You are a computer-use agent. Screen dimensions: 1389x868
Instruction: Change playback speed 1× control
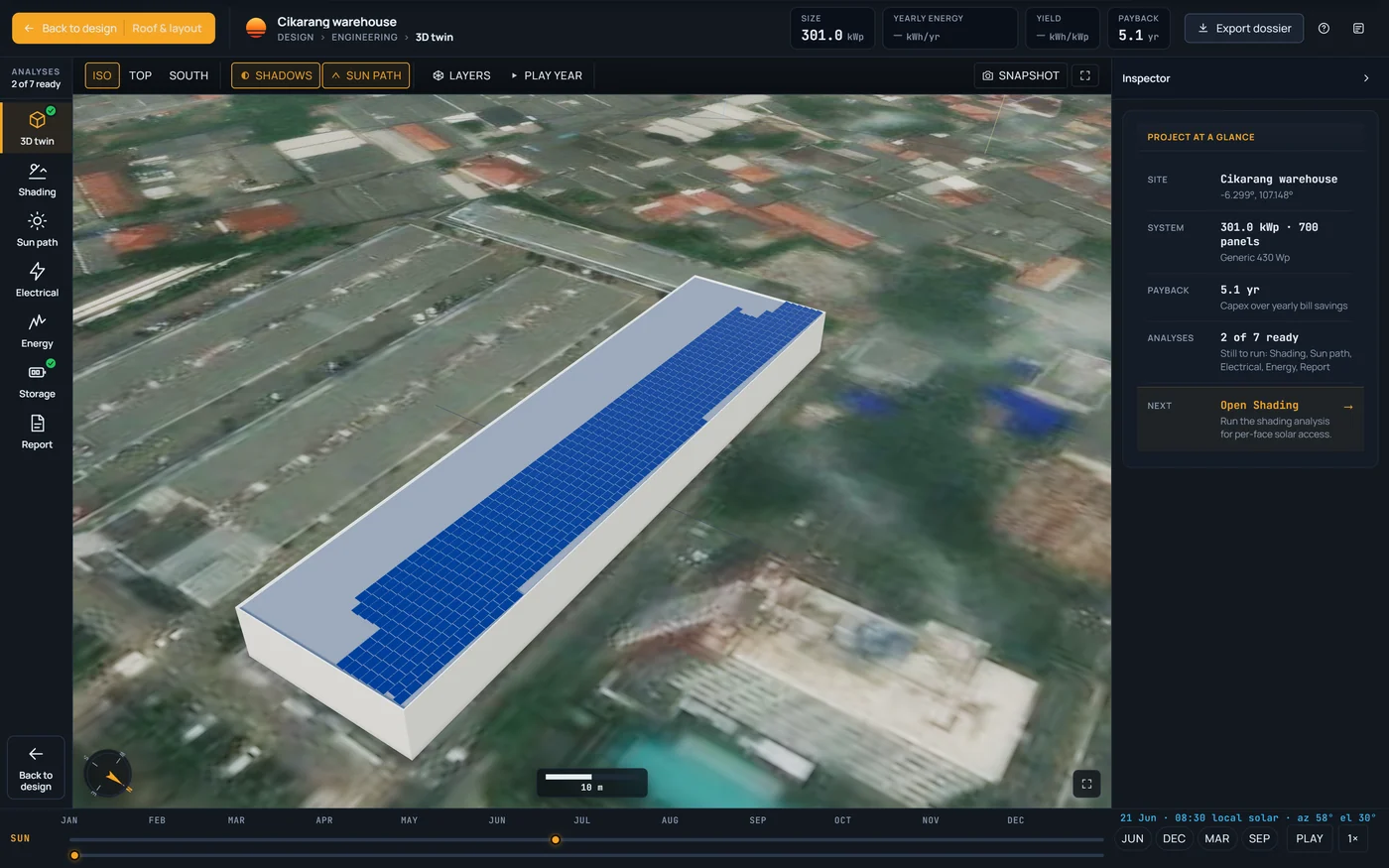1352,838
